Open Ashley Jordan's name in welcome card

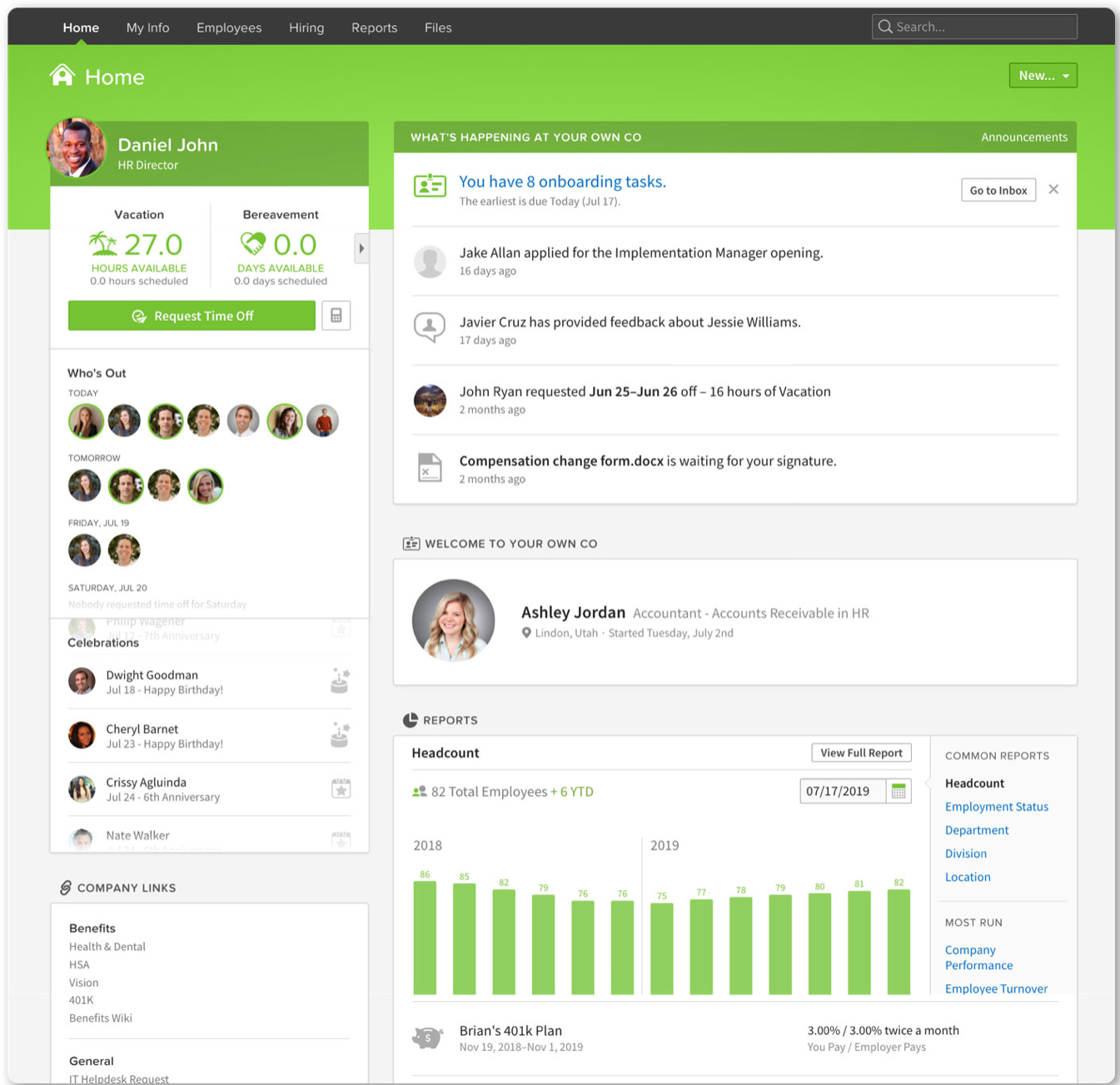point(573,613)
